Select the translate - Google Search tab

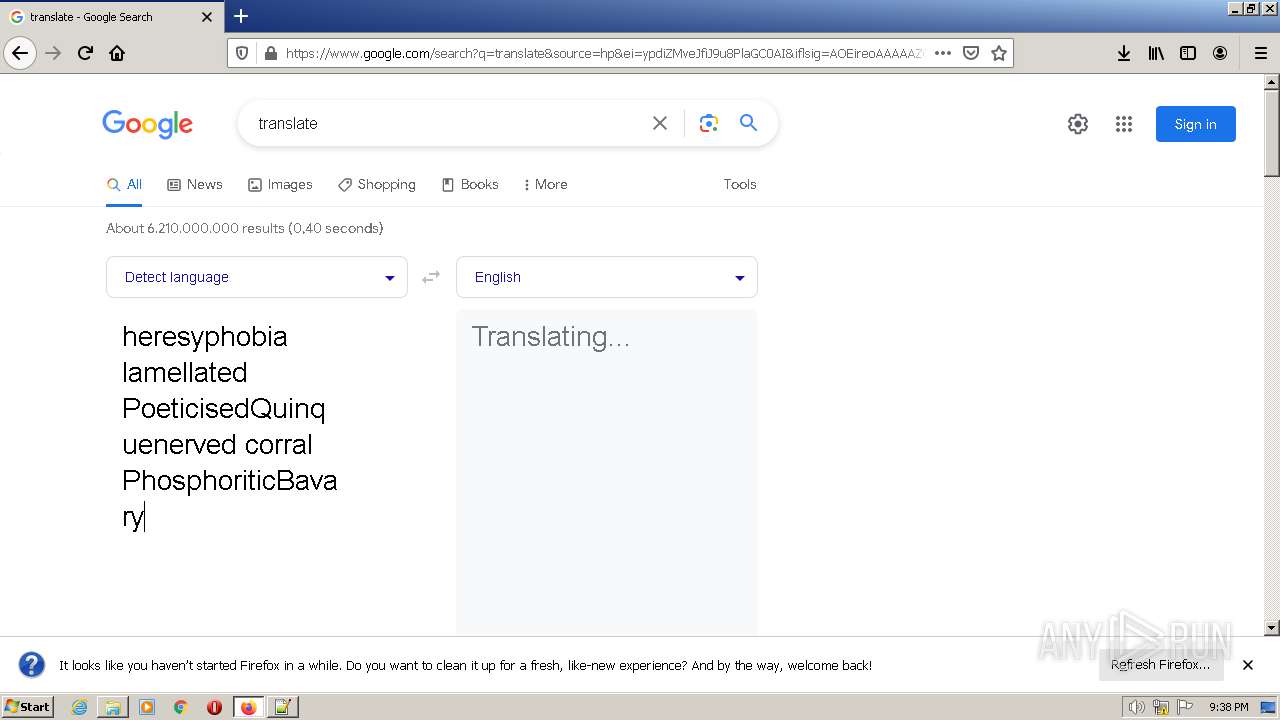pyautogui.click(x=112, y=17)
